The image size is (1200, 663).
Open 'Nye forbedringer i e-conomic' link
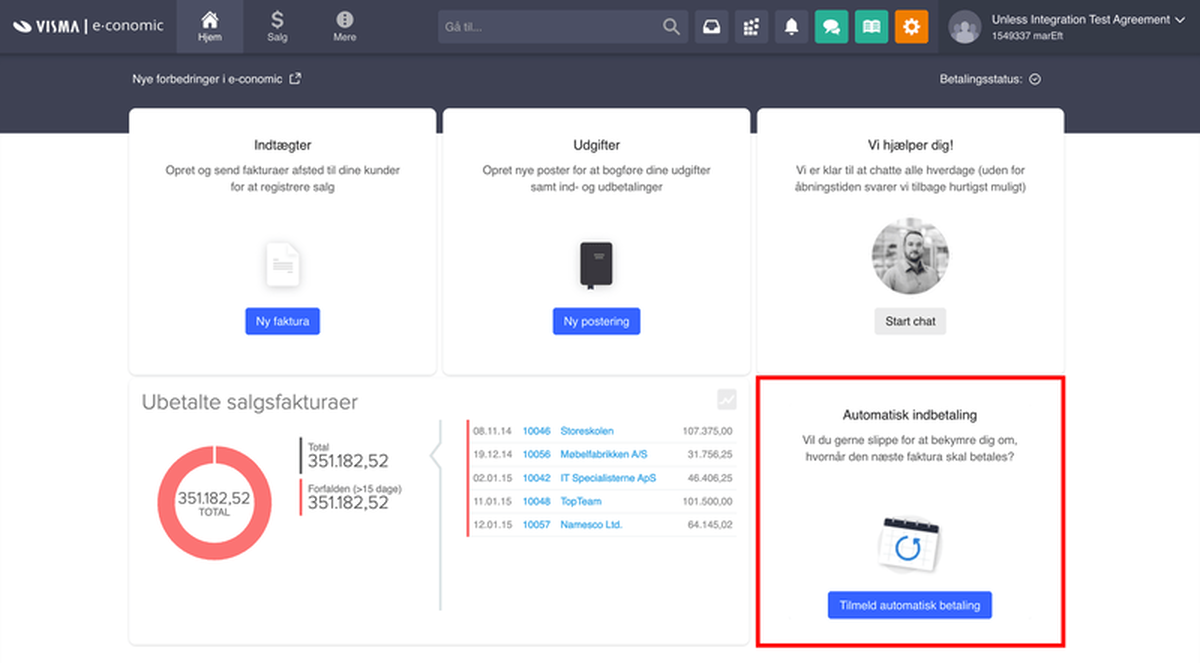coord(216,79)
